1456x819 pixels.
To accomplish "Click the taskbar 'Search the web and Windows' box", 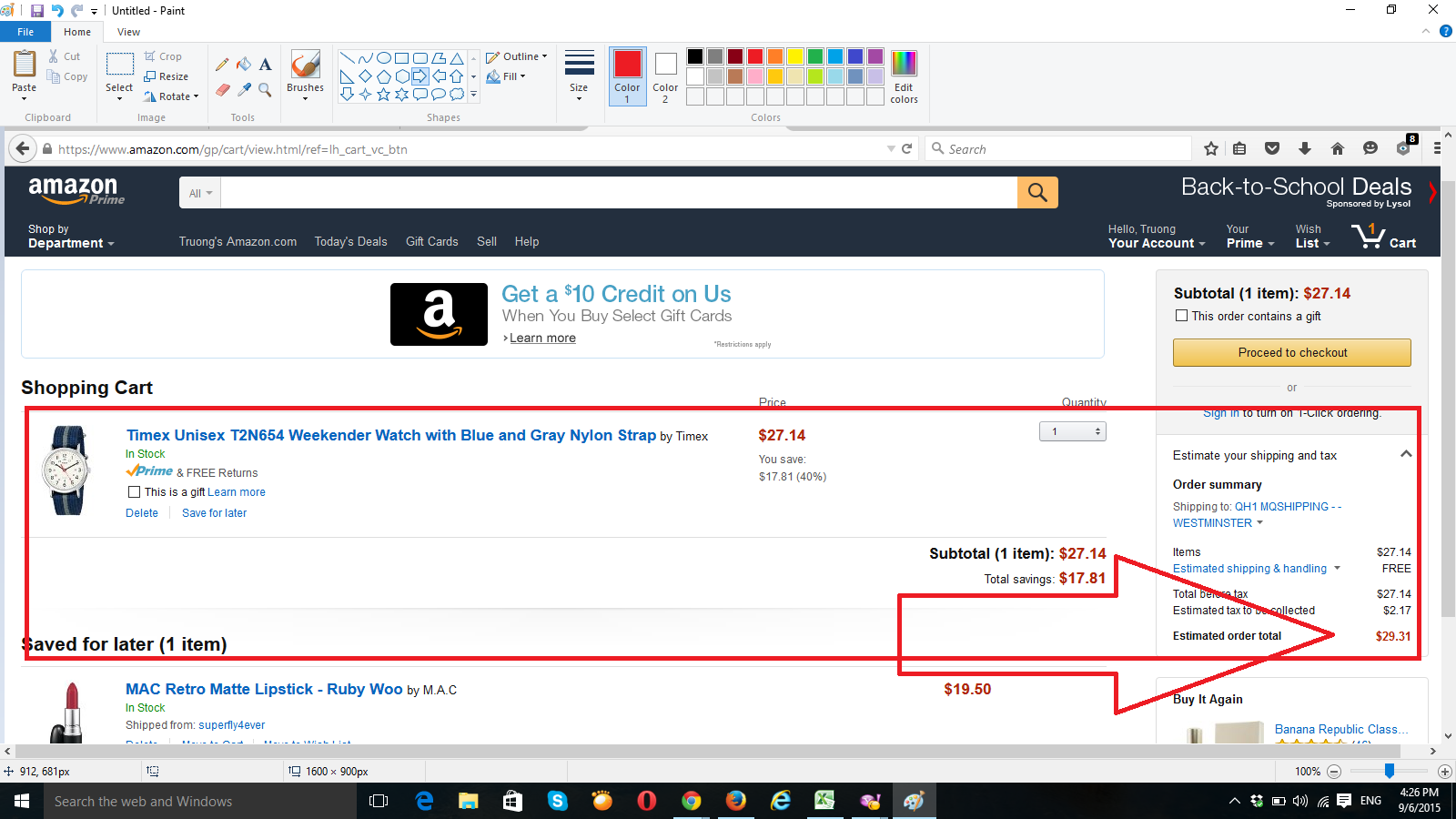I will pos(200,801).
